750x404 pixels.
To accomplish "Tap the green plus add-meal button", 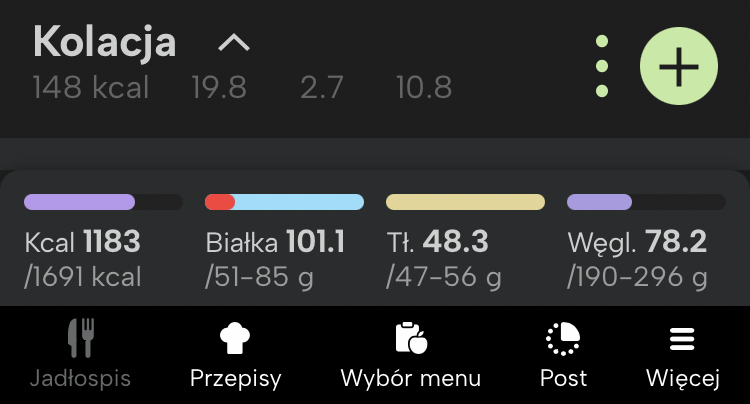I will pyautogui.click(x=679, y=67).
